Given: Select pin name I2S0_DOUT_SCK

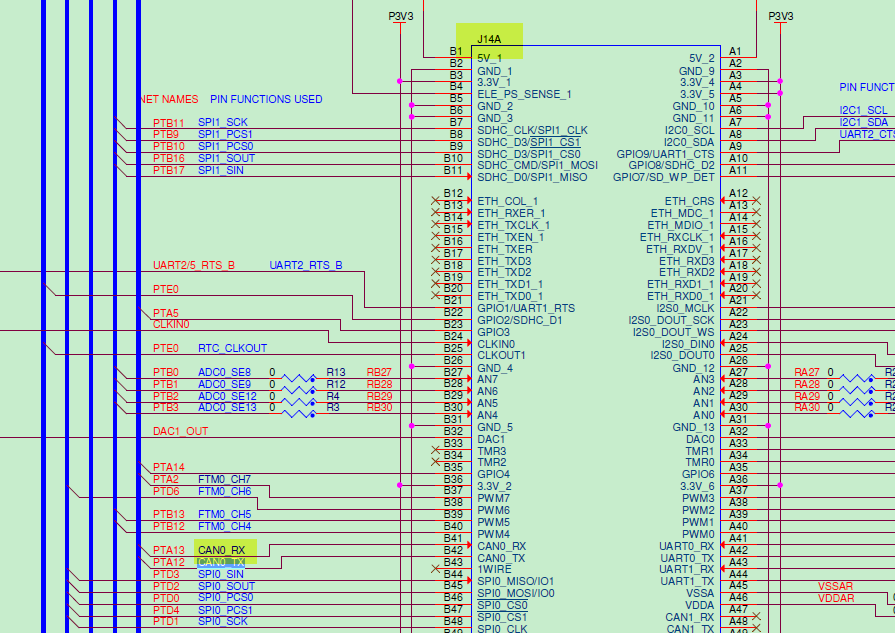Looking at the screenshot, I should coord(671,320).
